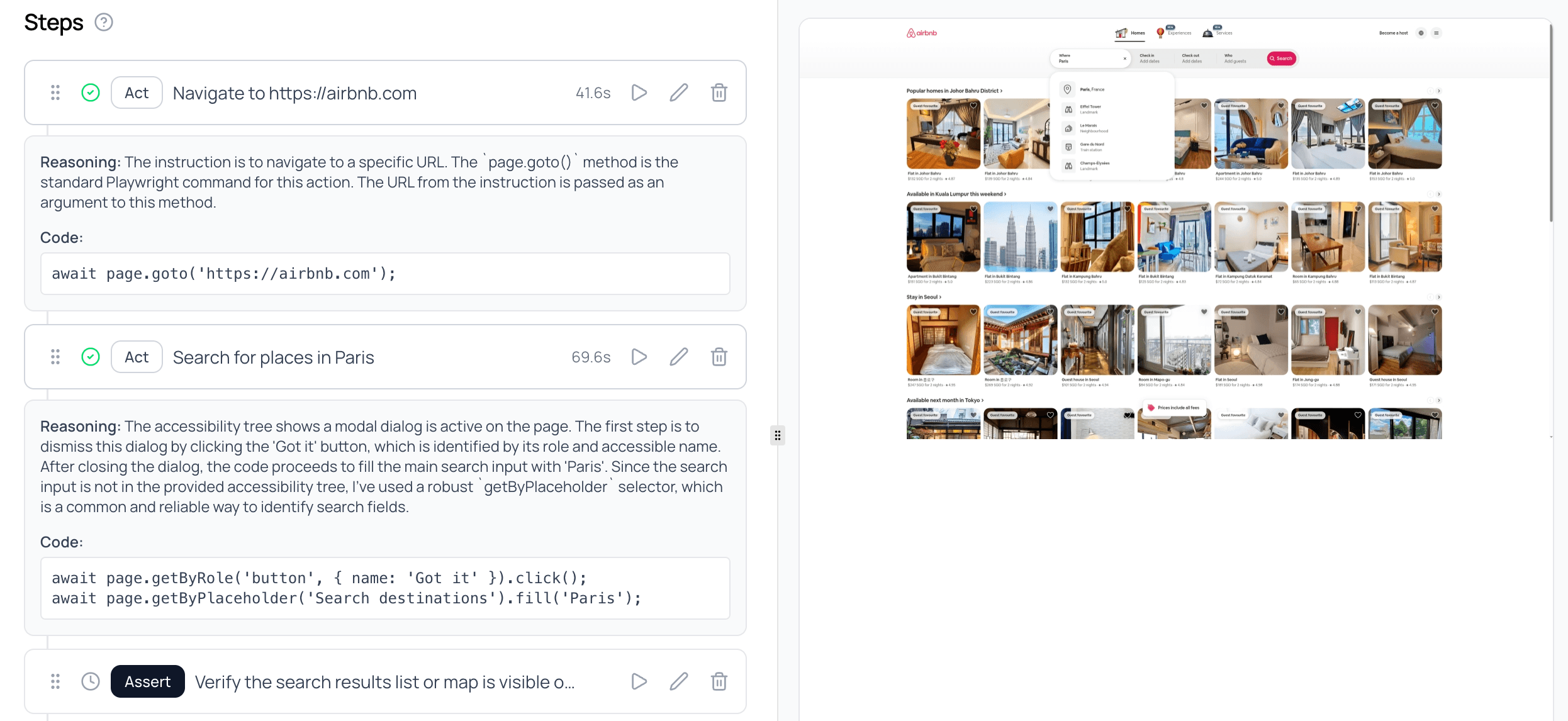
Task: Click the panel divider resize handle
Action: click(778, 435)
